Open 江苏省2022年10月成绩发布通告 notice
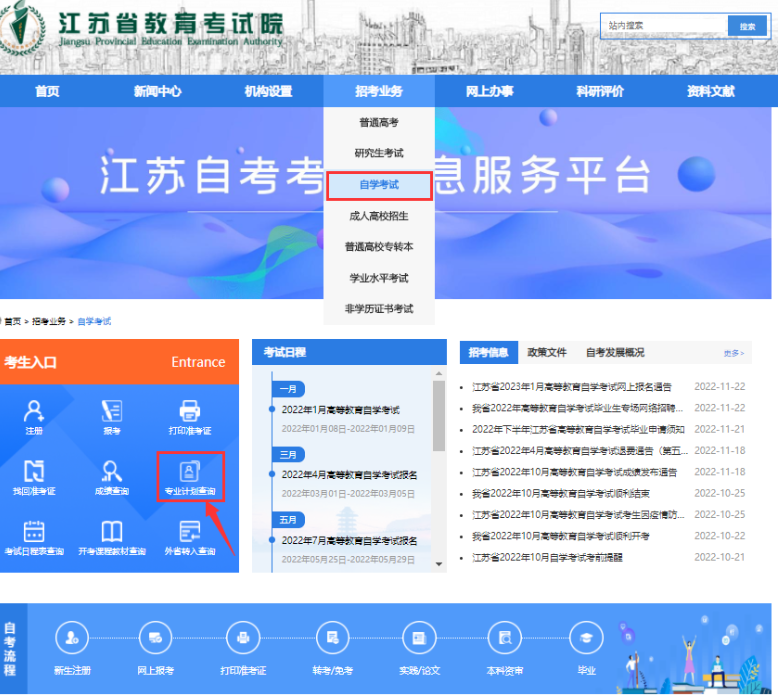 [x=575, y=472]
